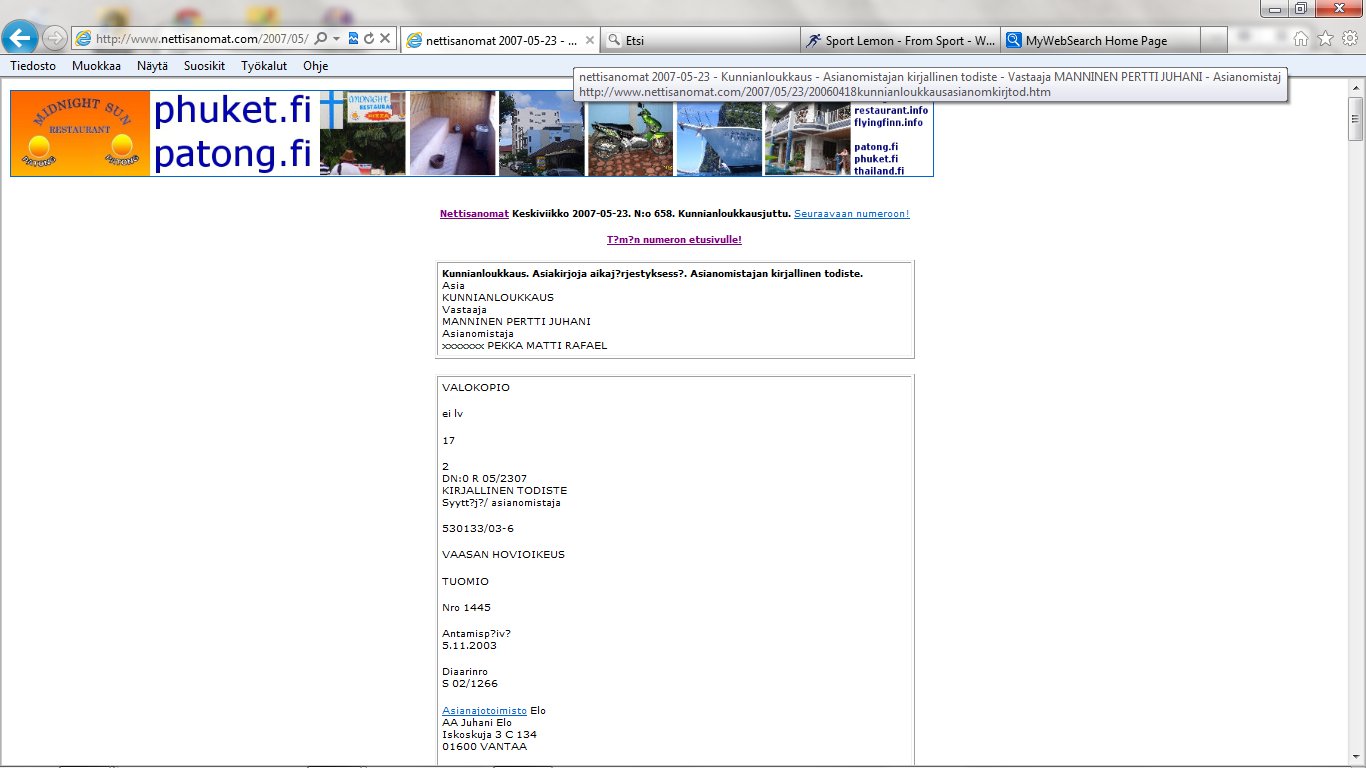Open the Tools gear icon
This screenshot has height=768, width=1366.
(1349, 39)
